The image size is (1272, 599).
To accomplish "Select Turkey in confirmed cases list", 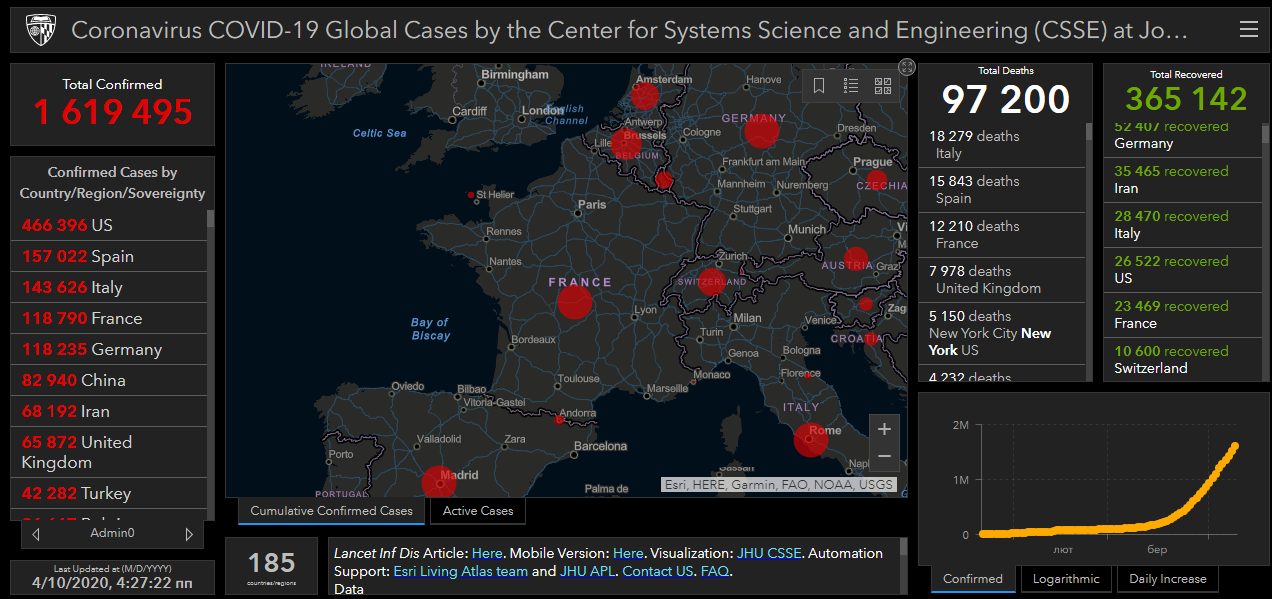I will click(x=109, y=494).
